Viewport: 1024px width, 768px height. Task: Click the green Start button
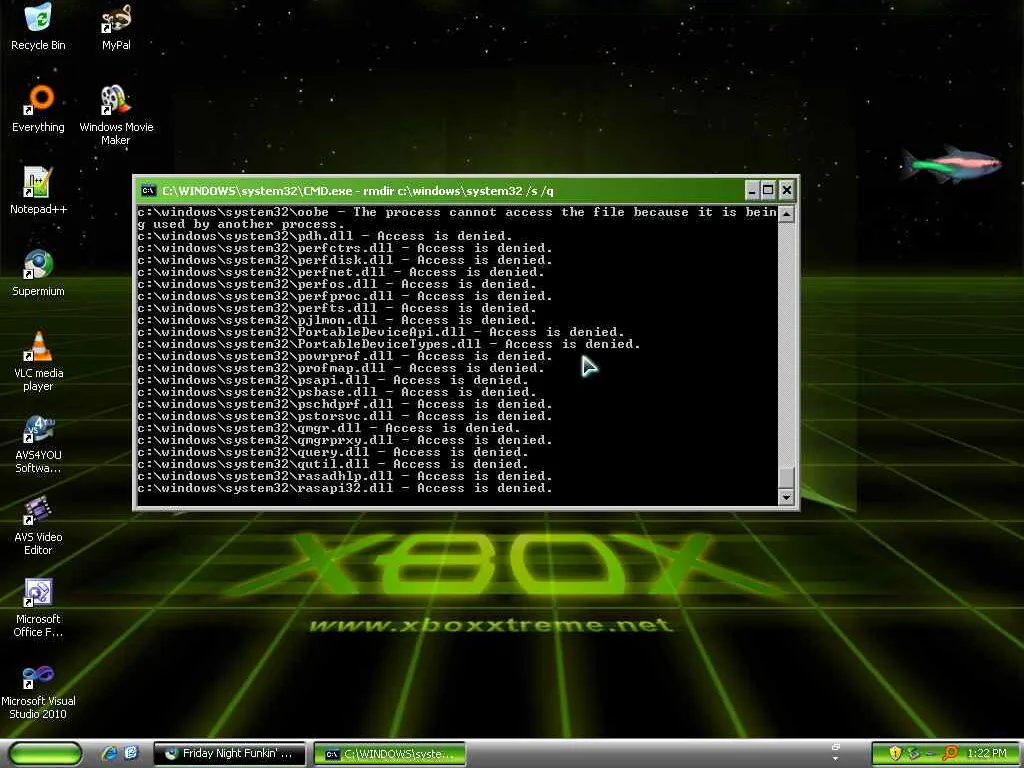coord(46,754)
